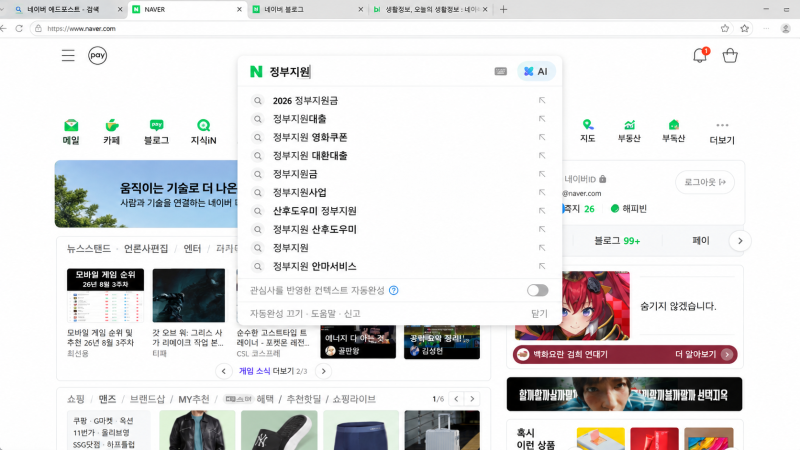Fill search with 정부지원 안마서비스 arrow icon
The image size is (800, 450).
click(x=542, y=266)
